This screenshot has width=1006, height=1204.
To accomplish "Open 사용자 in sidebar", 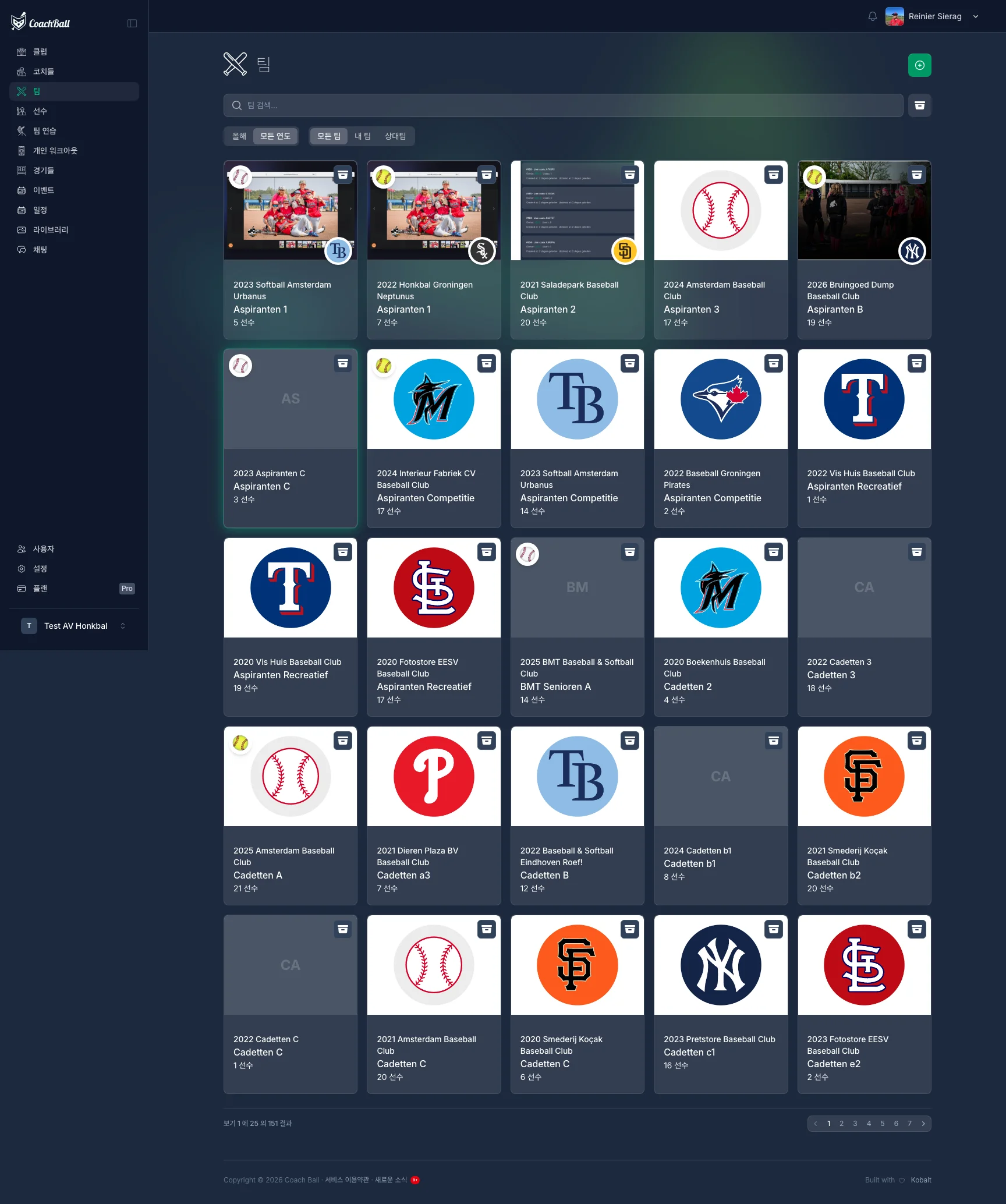I will click(x=74, y=549).
